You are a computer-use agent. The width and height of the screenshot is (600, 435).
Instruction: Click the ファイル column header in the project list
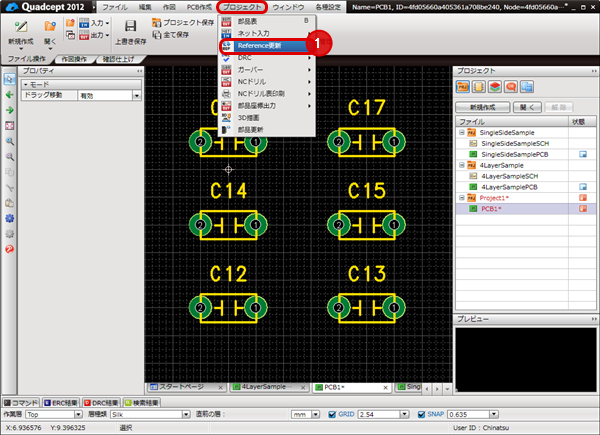click(x=512, y=121)
